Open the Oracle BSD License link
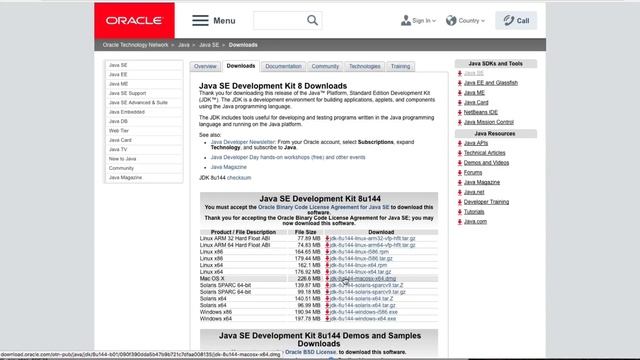 310,352
